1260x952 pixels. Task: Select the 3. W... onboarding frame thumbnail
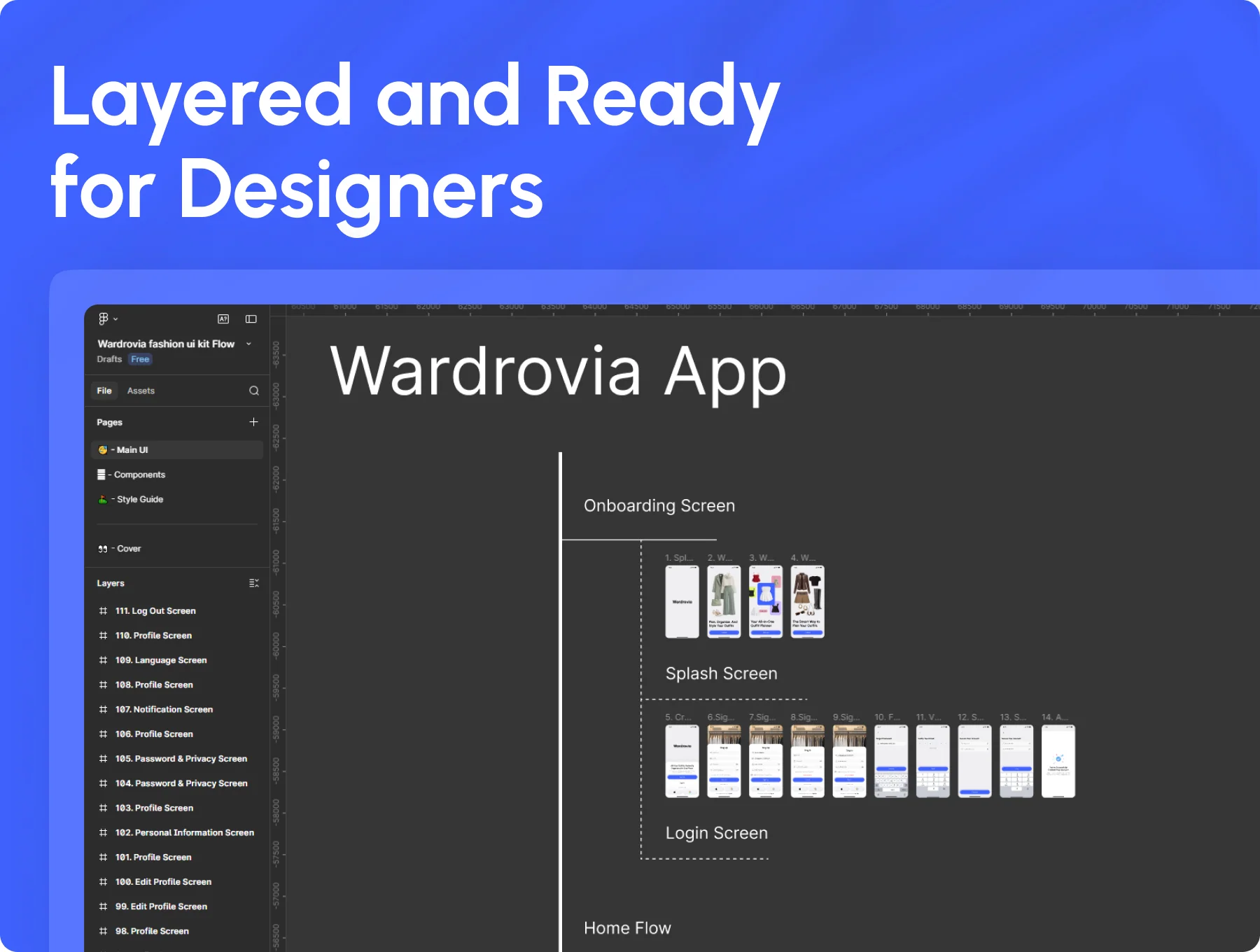pos(766,602)
